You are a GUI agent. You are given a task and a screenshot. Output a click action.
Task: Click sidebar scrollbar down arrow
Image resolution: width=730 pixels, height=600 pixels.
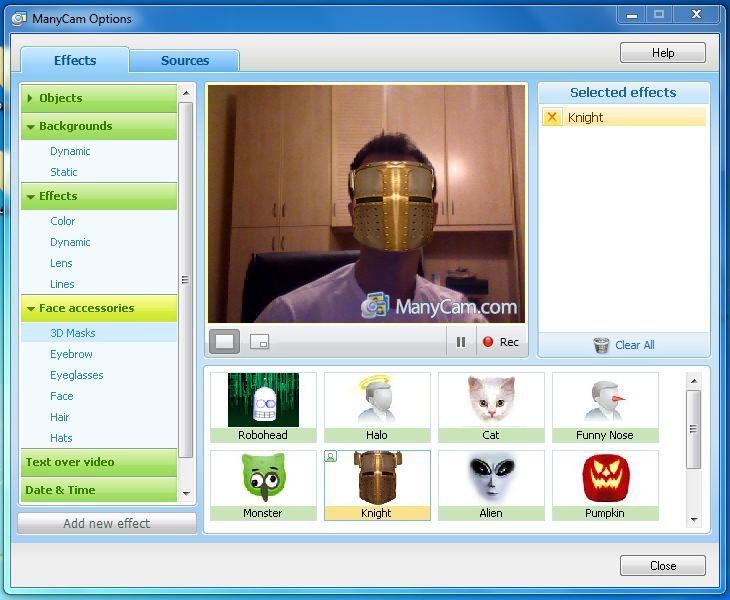(x=186, y=493)
